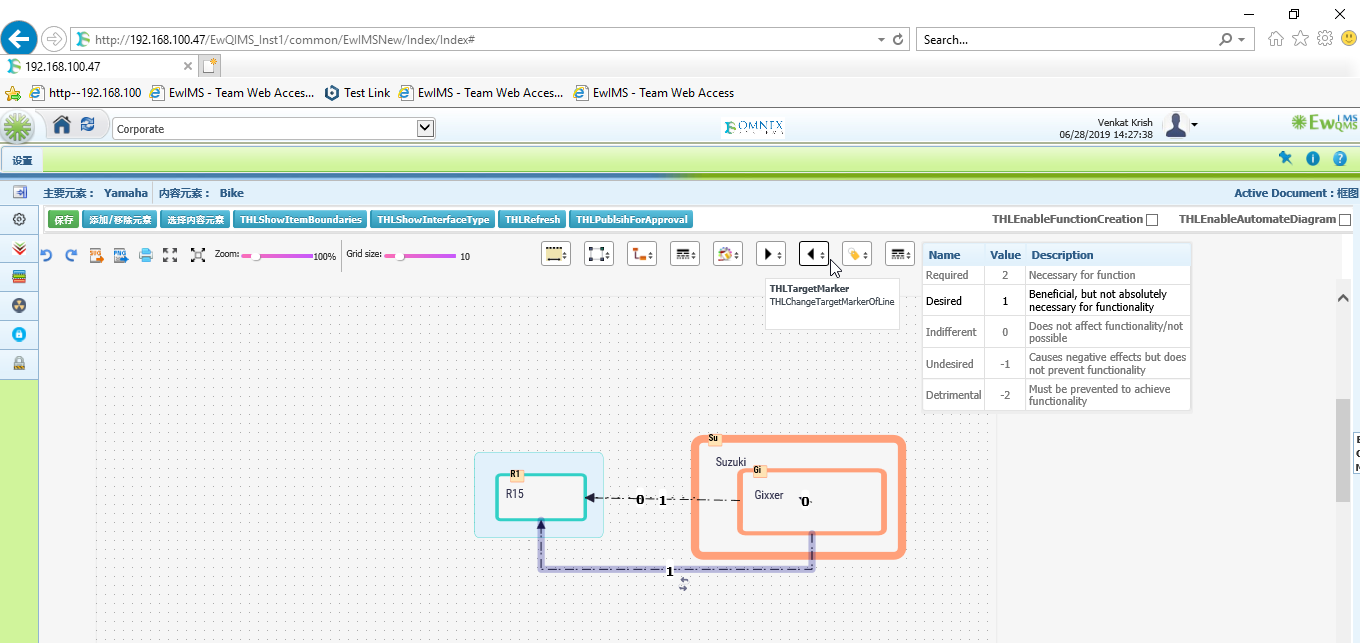Open the user profile dropdown arrow
1360x643 pixels.
tap(1194, 125)
